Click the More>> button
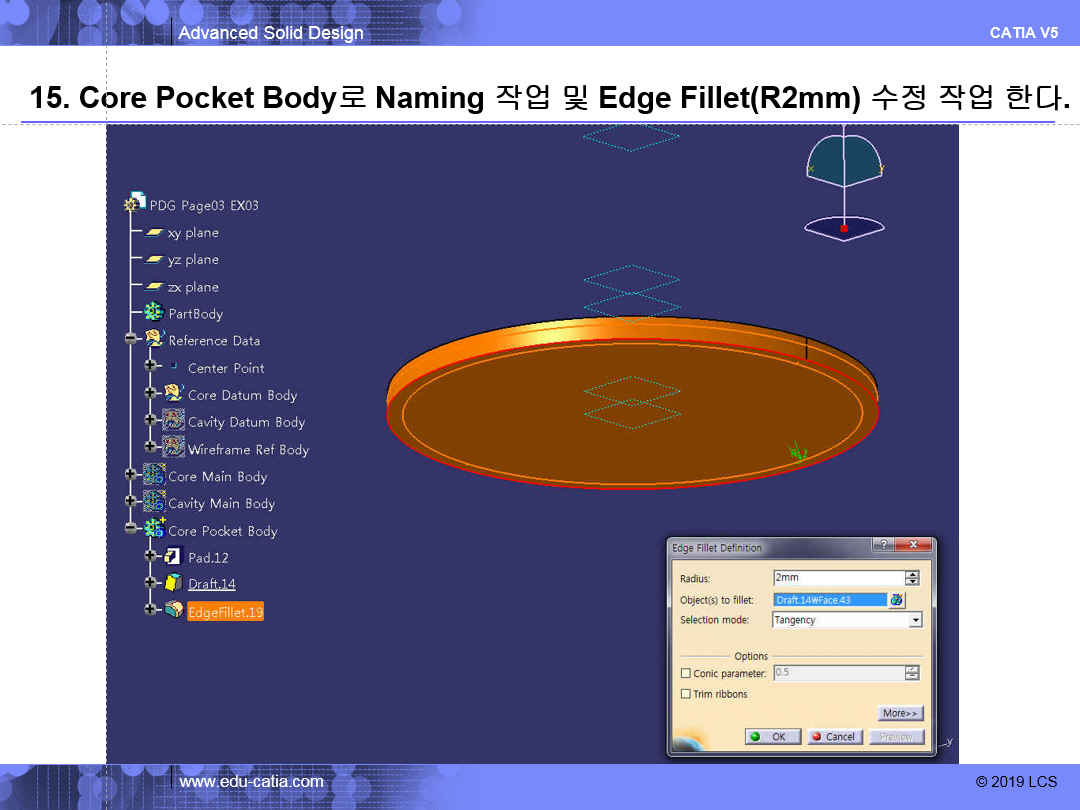This screenshot has width=1080, height=810. click(x=900, y=713)
